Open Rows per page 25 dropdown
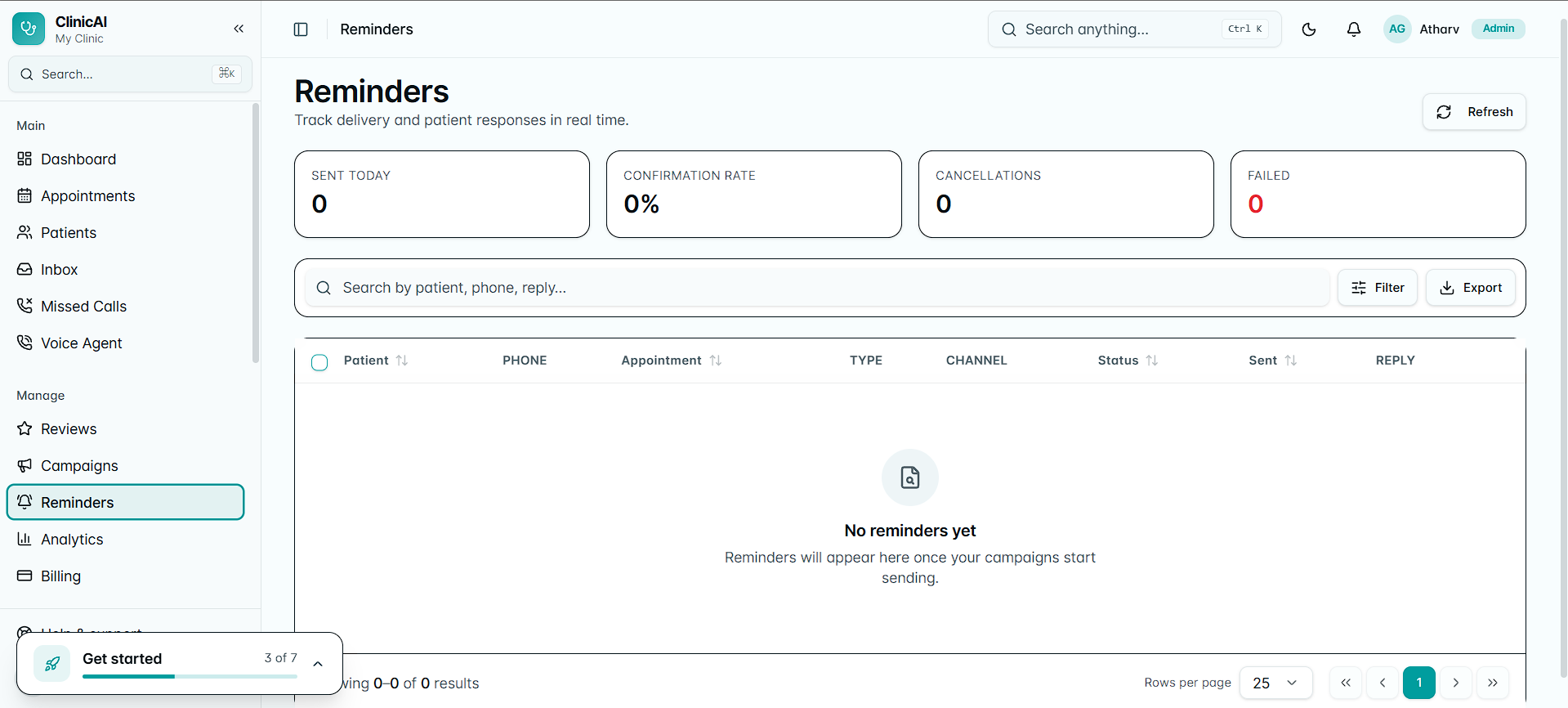The height and width of the screenshot is (708, 1568). point(1275,683)
